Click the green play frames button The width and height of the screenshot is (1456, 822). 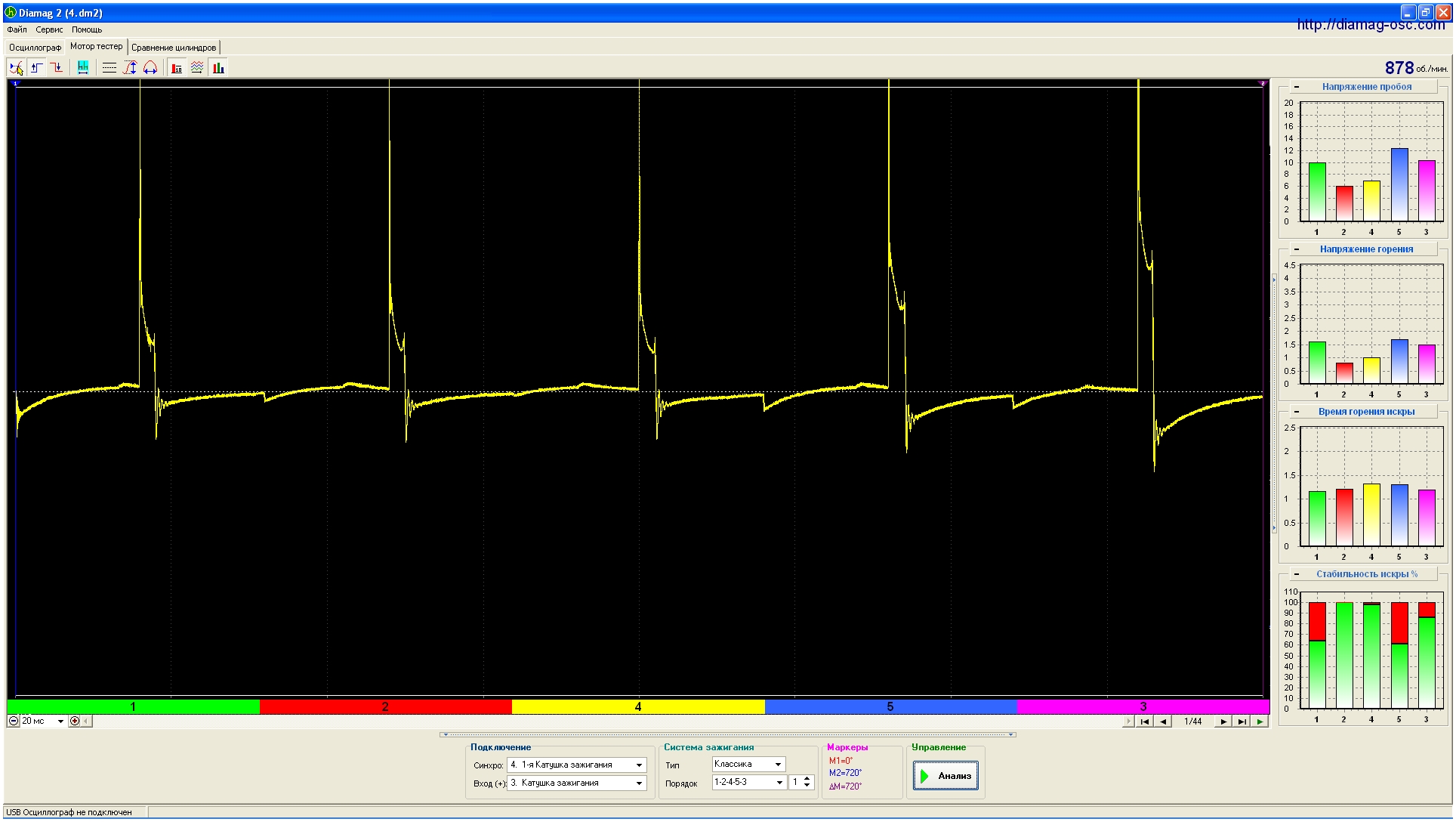tap(1260, 722)
